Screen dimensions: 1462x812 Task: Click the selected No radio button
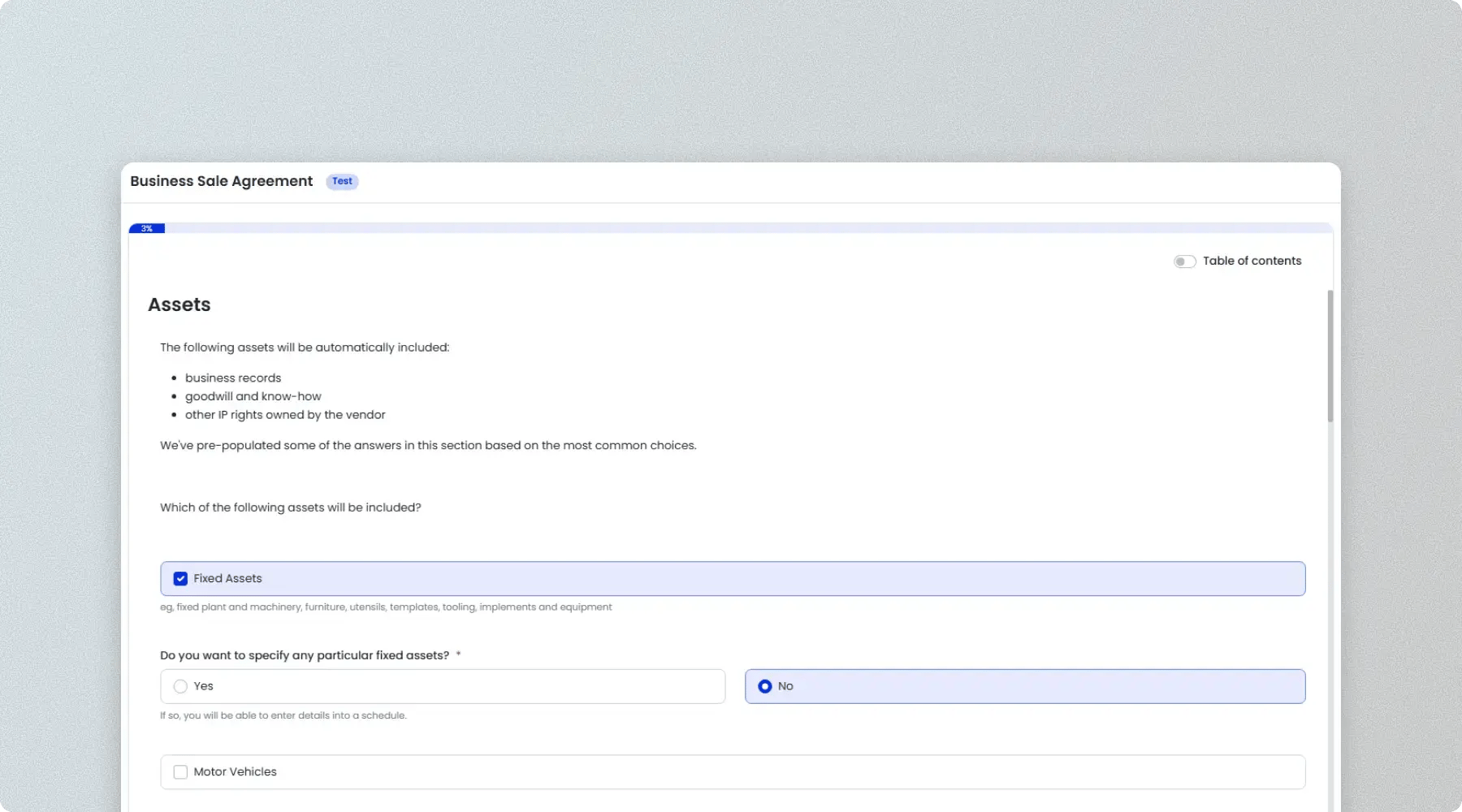pyautogui.click(x=764, y=687)
